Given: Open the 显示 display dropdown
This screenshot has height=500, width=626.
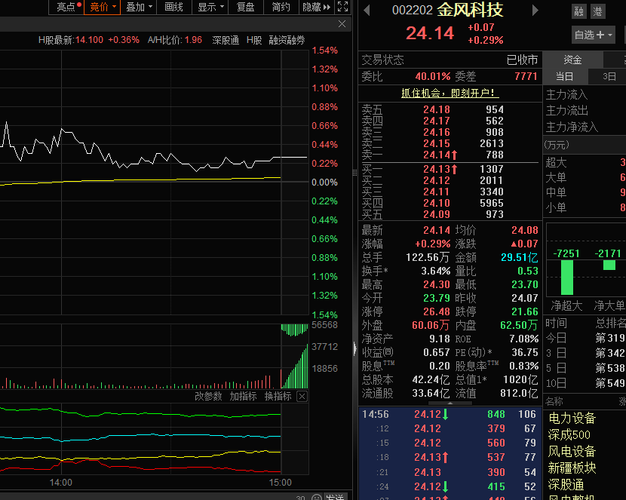Looking at the screenshot, I should pos(210,7).
